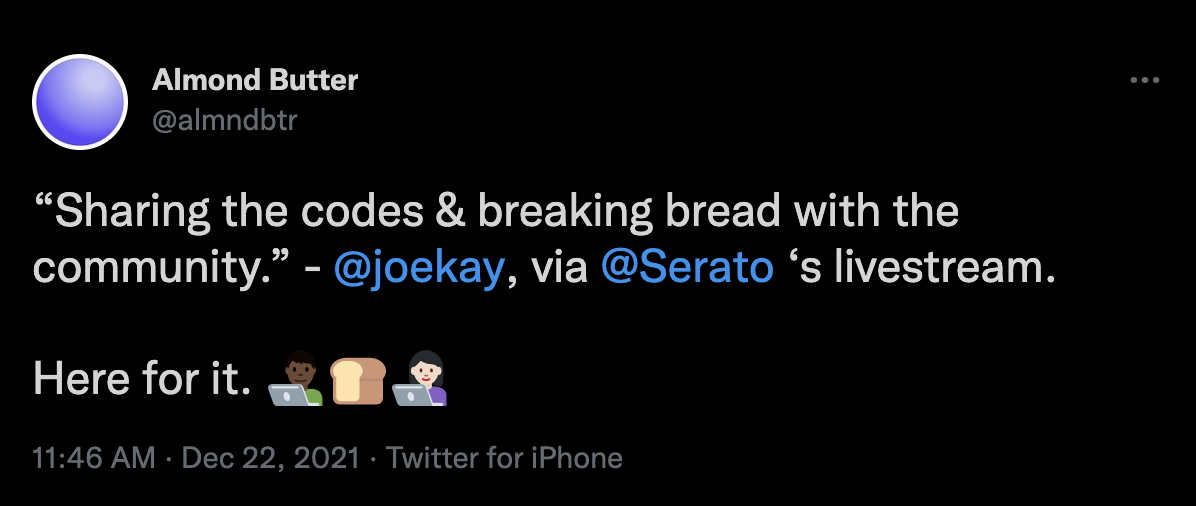The width and height of the screenshot is (1196, 506).
Task: Click the word "community." in the tweet
Action: coord(165,270)
